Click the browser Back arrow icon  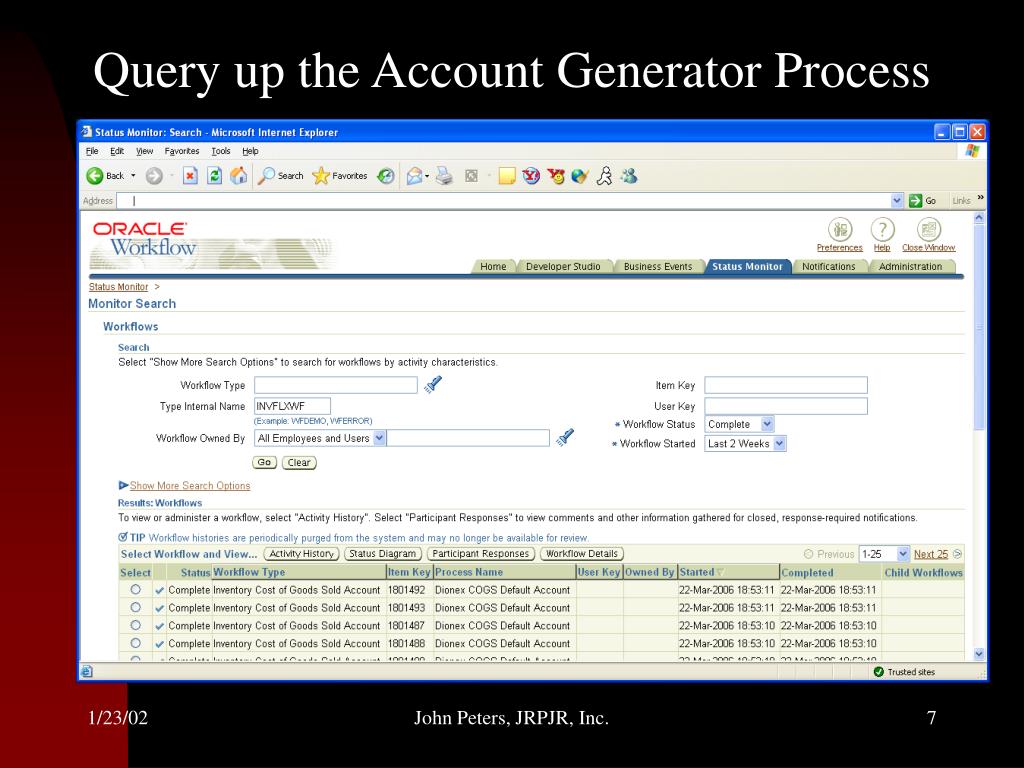(95, 176)
